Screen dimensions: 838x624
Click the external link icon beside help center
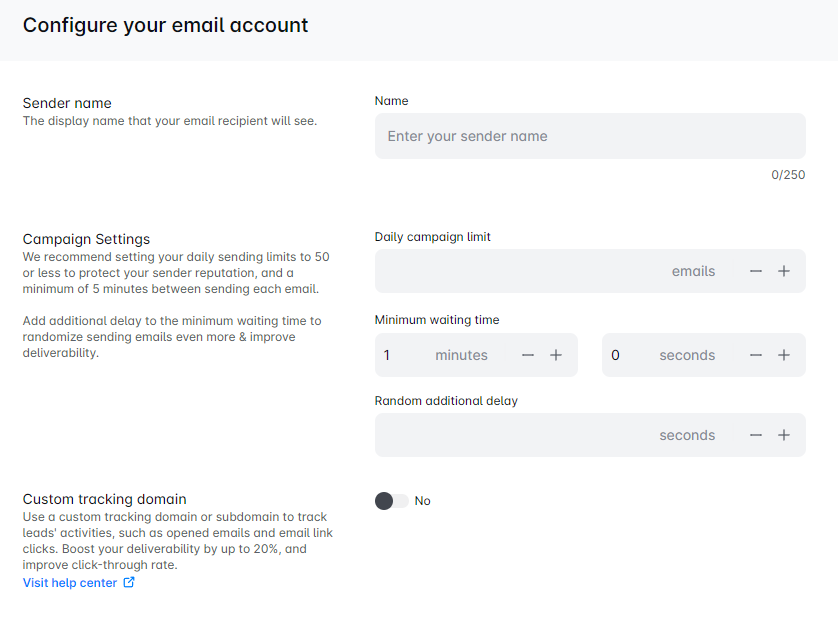pos(129,582)
